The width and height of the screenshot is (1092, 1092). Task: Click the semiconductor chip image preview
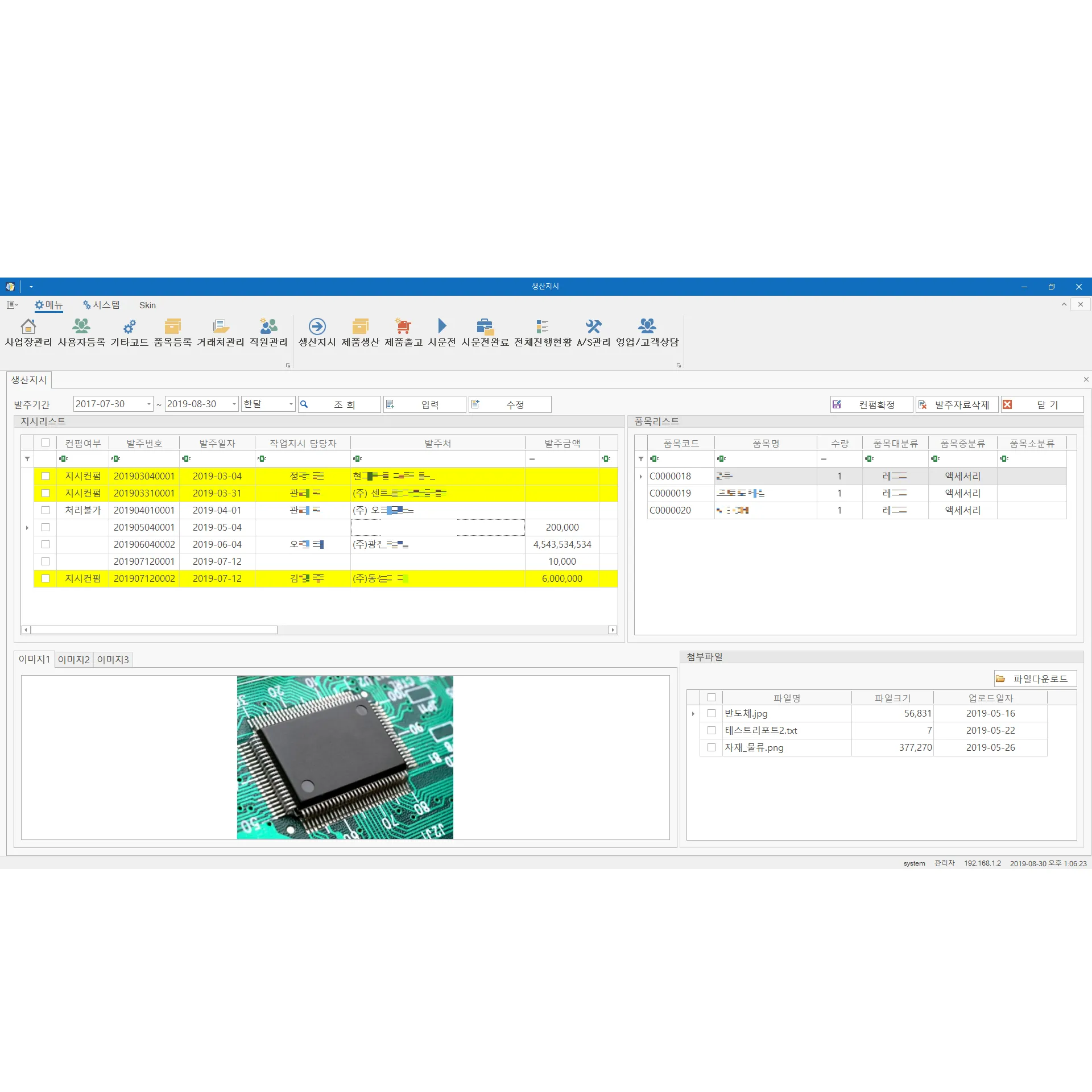345,757
